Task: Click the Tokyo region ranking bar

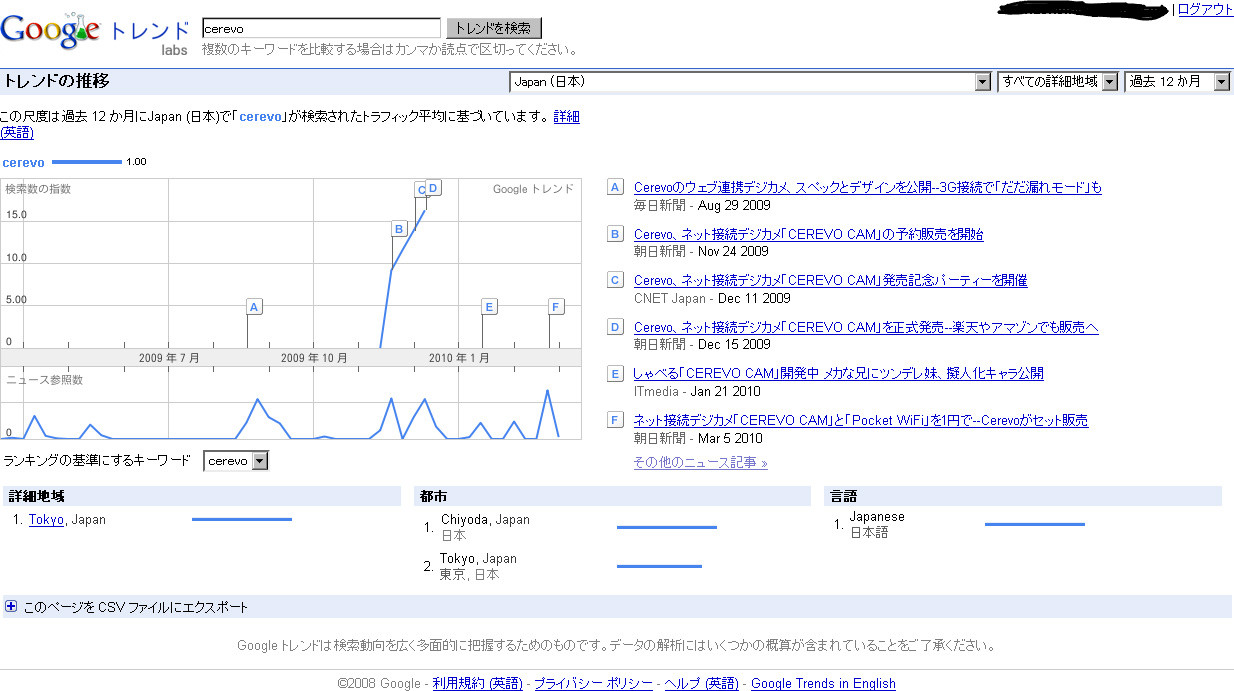Action: coord(241,519)
